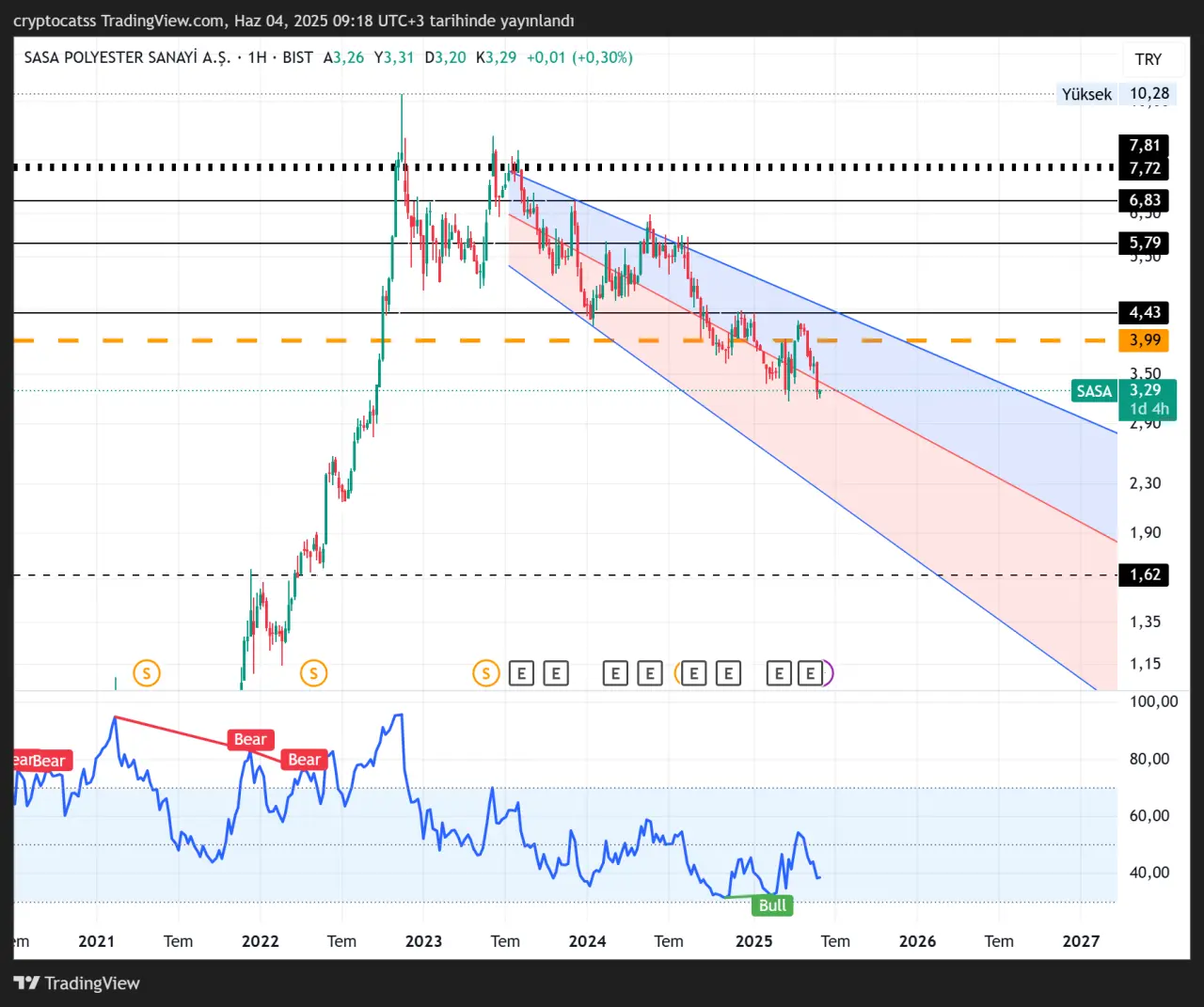Click the SASA POLYESTER SANAYİ A.Ş. title
The width and height of the screenshot is (1204, 1007).
tap(127, 57)
